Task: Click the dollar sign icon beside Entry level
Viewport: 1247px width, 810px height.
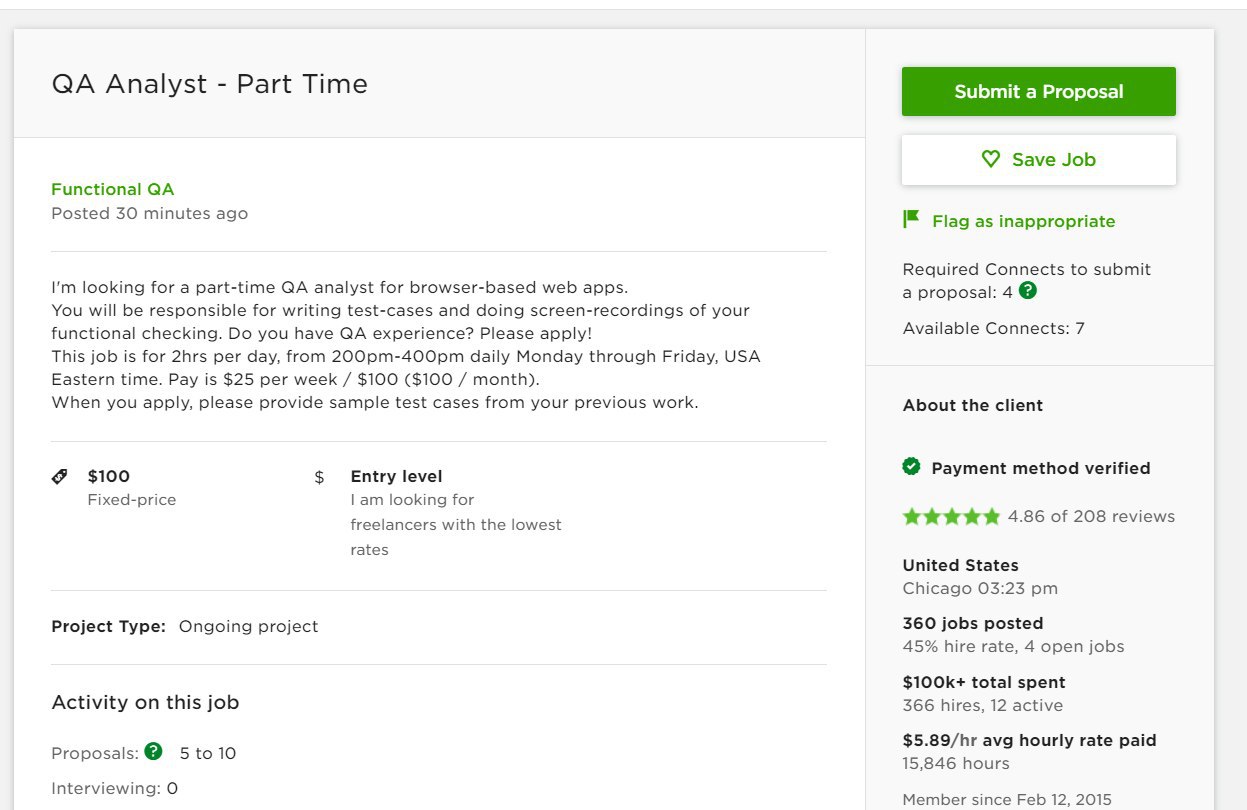Action: (319, 478)
